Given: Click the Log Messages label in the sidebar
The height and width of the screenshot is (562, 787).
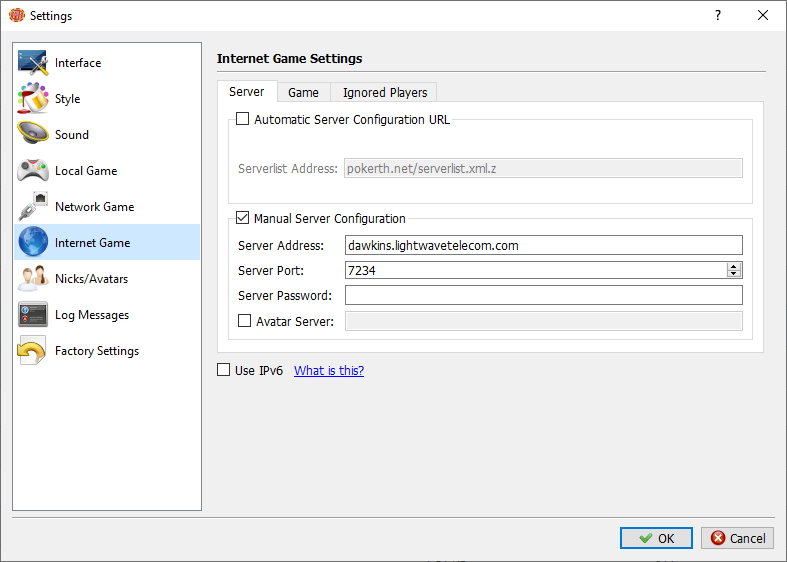Looking at the screenshot, I should [92, 315].
